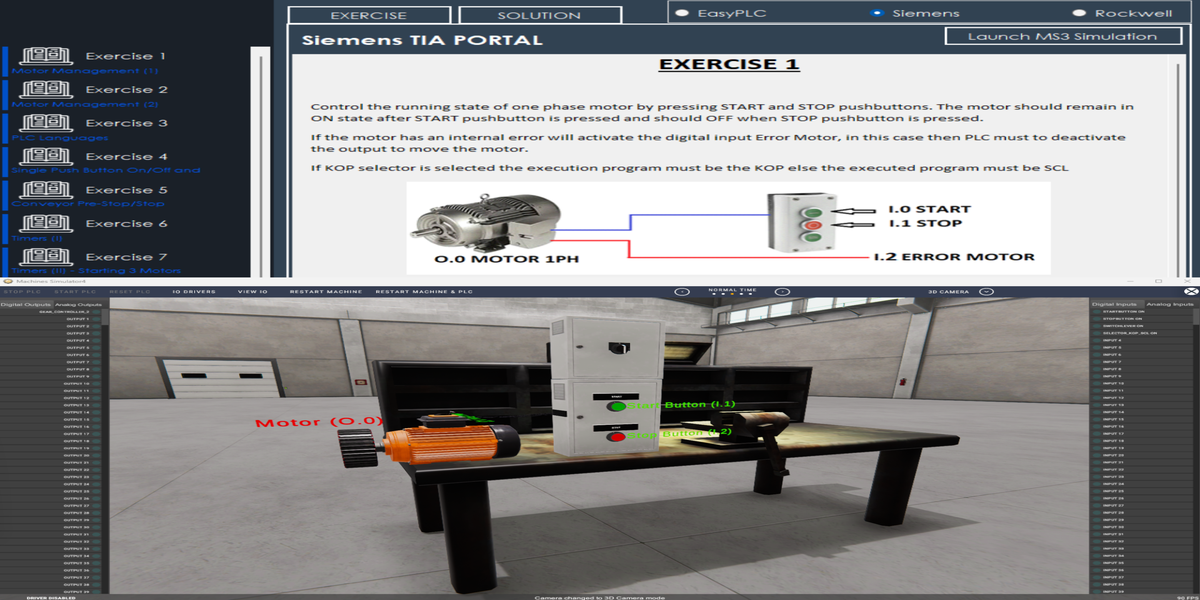Switch to the SOLUTION tab
Image resolution: width=1200 pixels, height=600 pixels.
pos(540,15)
